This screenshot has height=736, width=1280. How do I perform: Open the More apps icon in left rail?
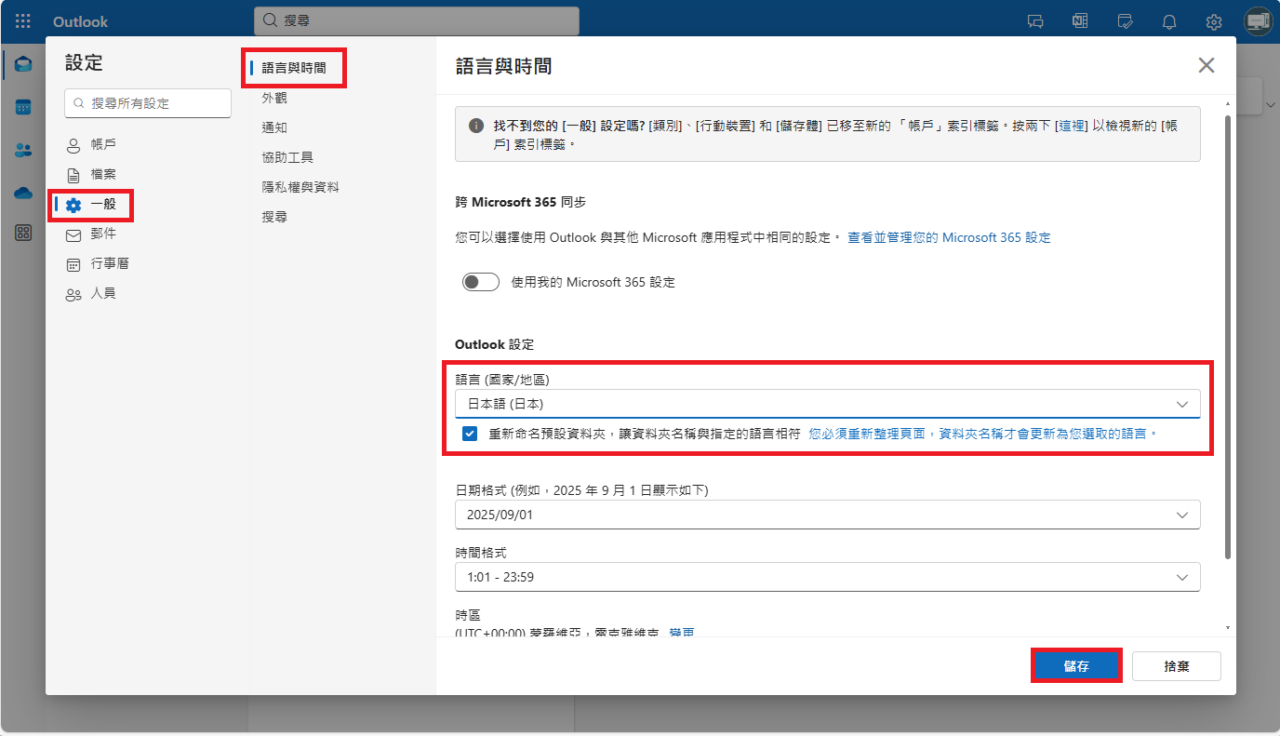[23, 233]
